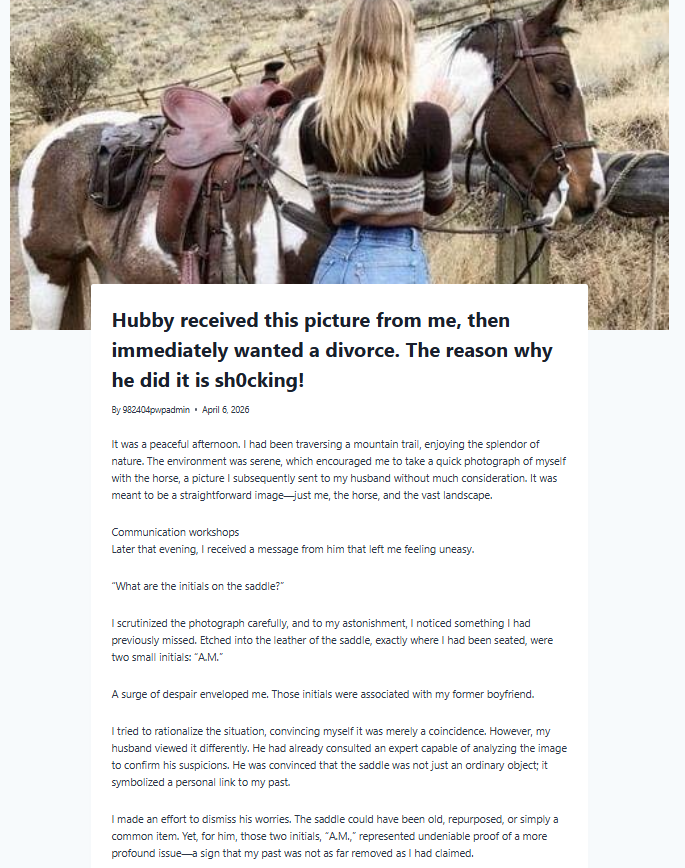685x868 pixels.
Task: Click the publish date April 6, 2026
Action: coord(225,410)
